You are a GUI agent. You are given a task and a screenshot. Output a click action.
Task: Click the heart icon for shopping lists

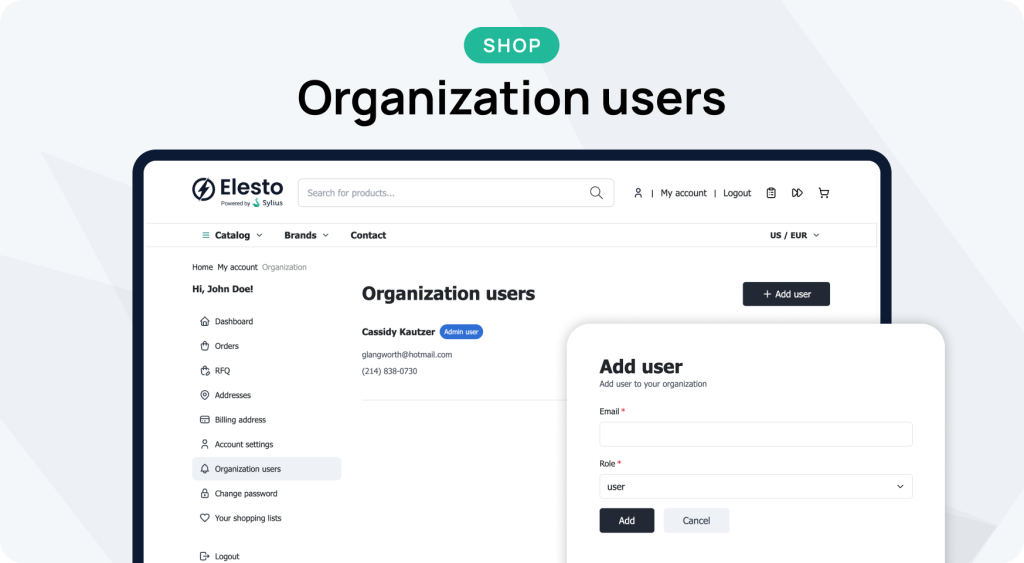tap(205, 518)
